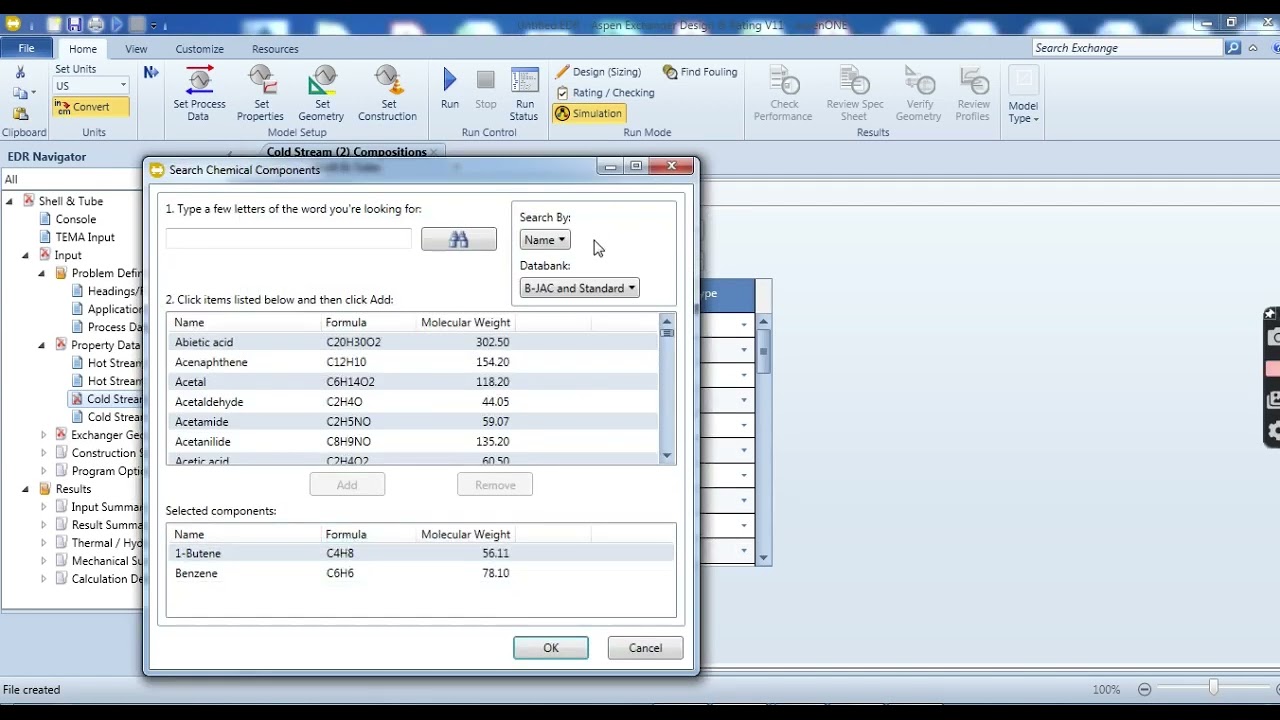
Task: Click the greyed Stop button in Run Control
Action: pos(486,89)
